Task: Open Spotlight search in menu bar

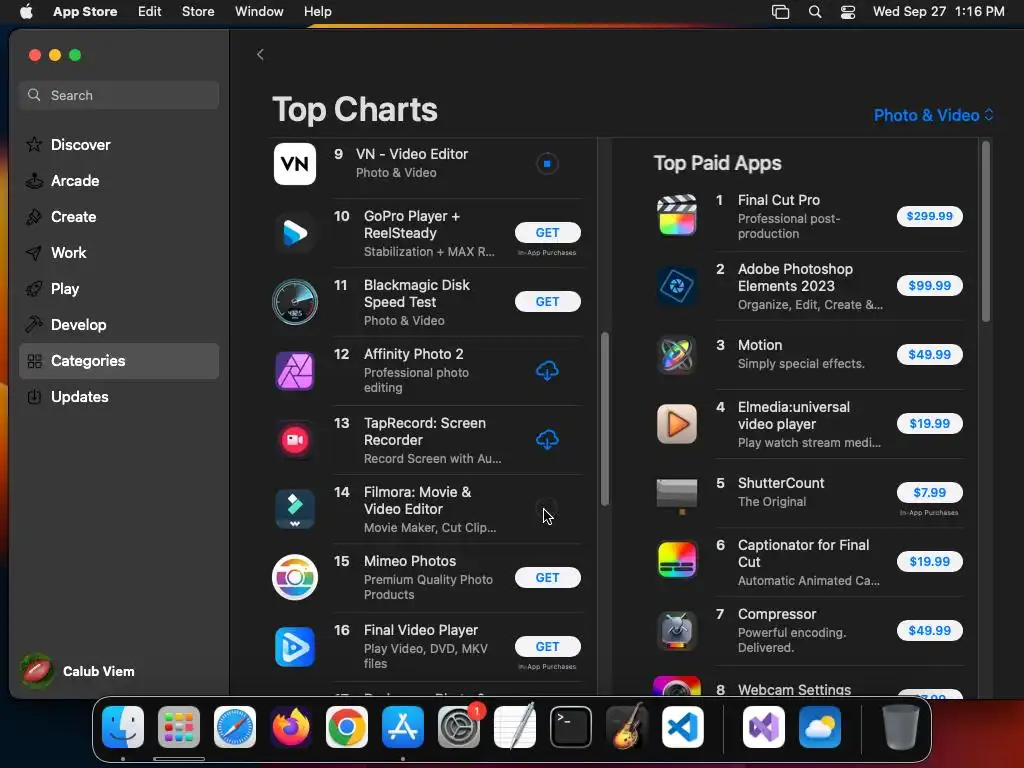Action: coord(815,12)
